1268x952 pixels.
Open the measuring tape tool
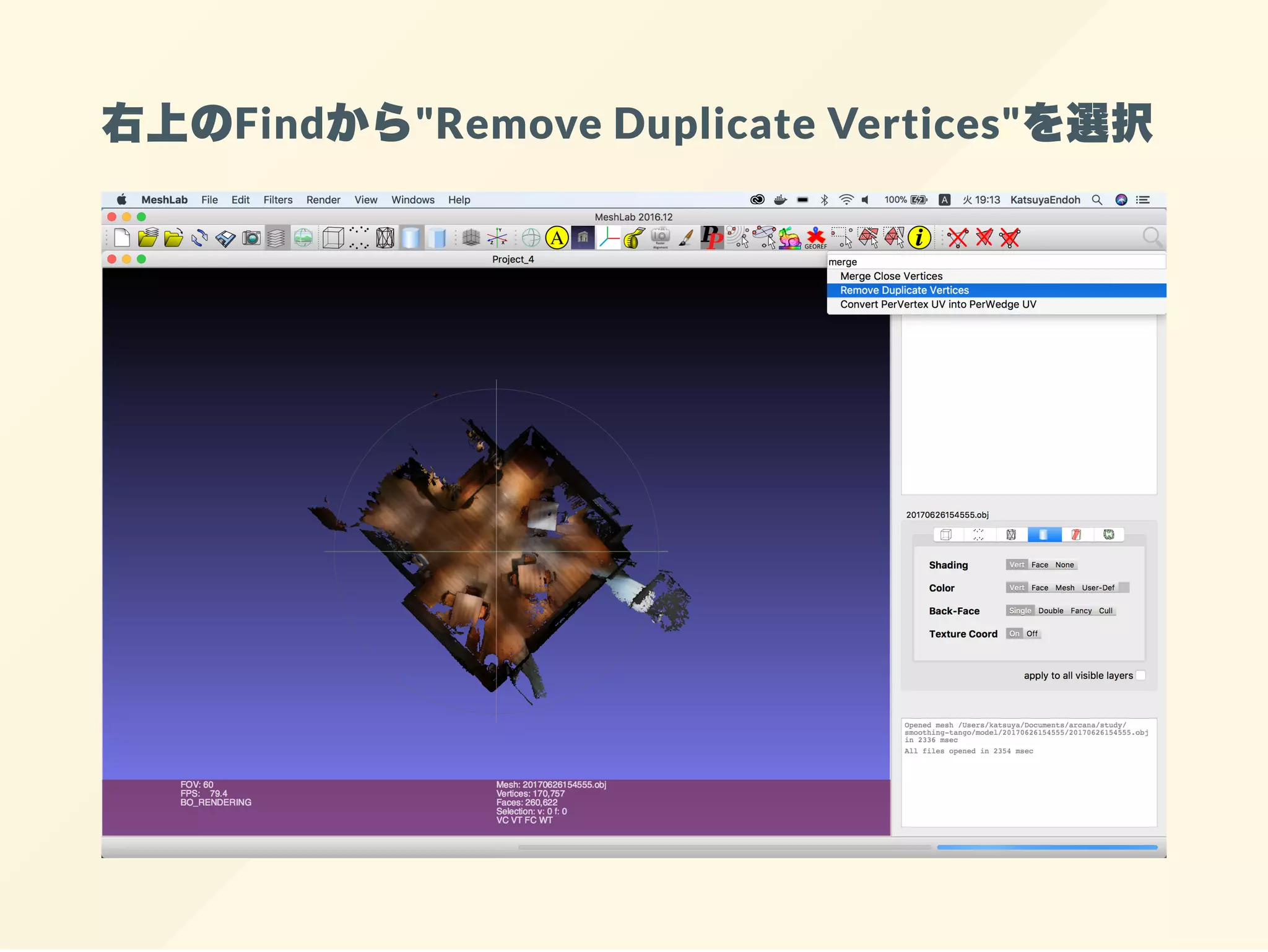(x=634, y=238)
